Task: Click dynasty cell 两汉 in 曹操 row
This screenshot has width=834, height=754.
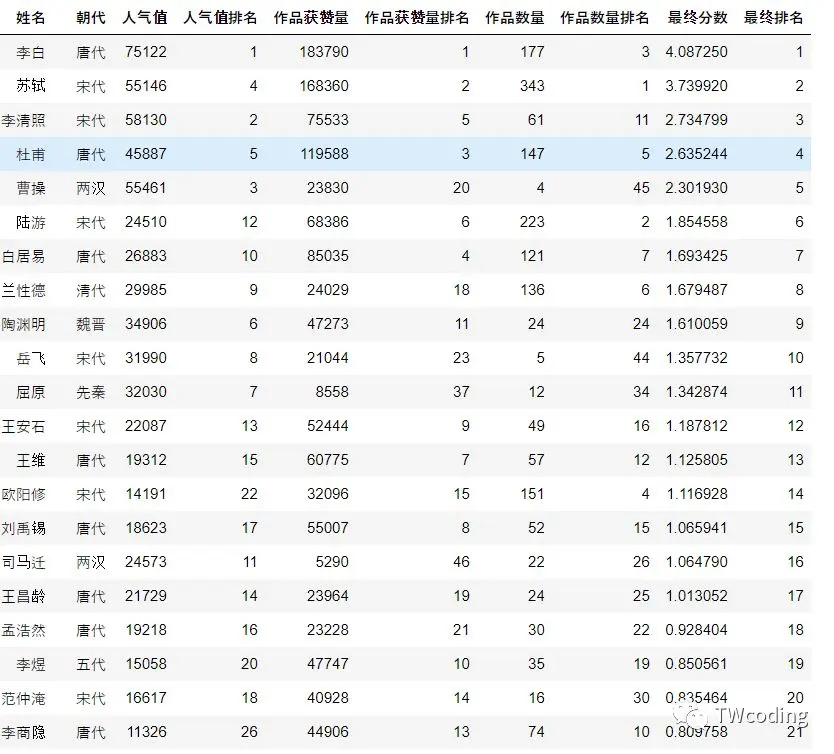Action: (90, 188)
